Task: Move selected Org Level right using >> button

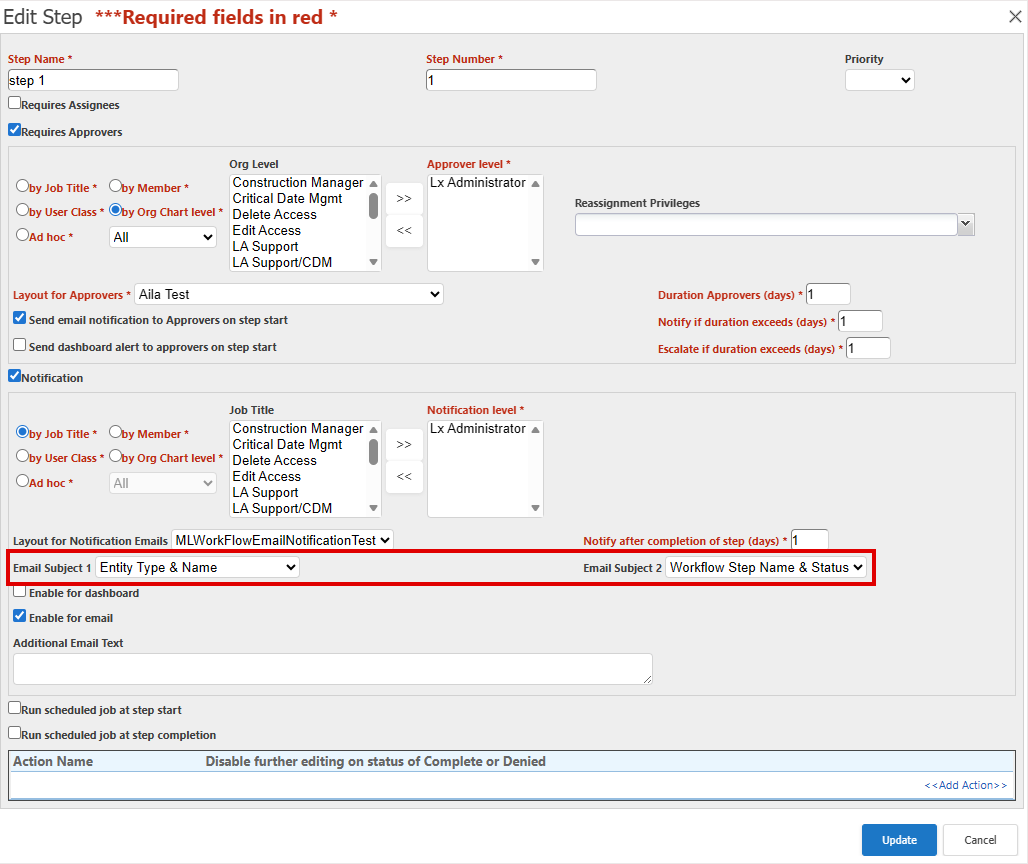Action: [404, 198]
